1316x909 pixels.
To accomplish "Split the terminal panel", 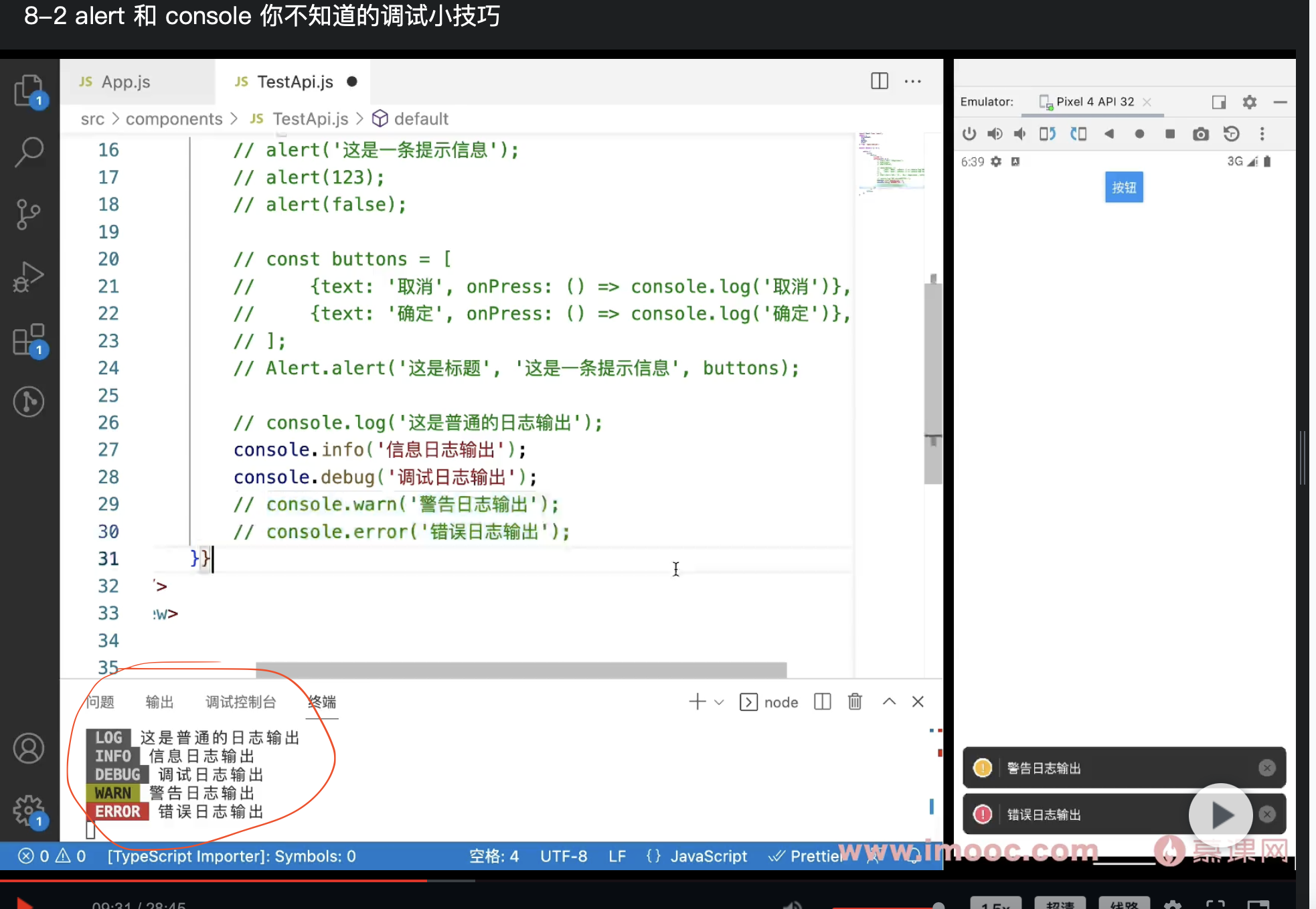I will pos(823,701).
